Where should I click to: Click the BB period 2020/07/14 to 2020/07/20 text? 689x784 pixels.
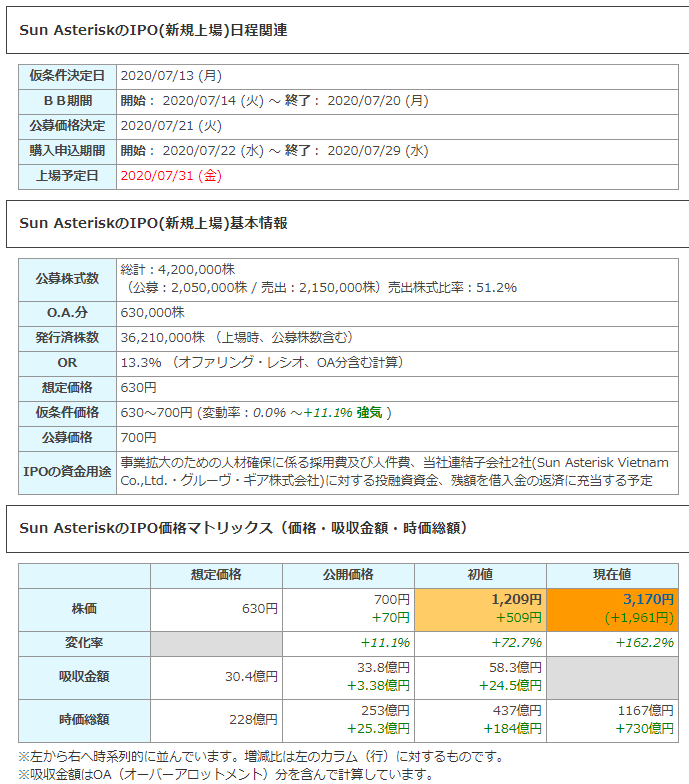274,101
